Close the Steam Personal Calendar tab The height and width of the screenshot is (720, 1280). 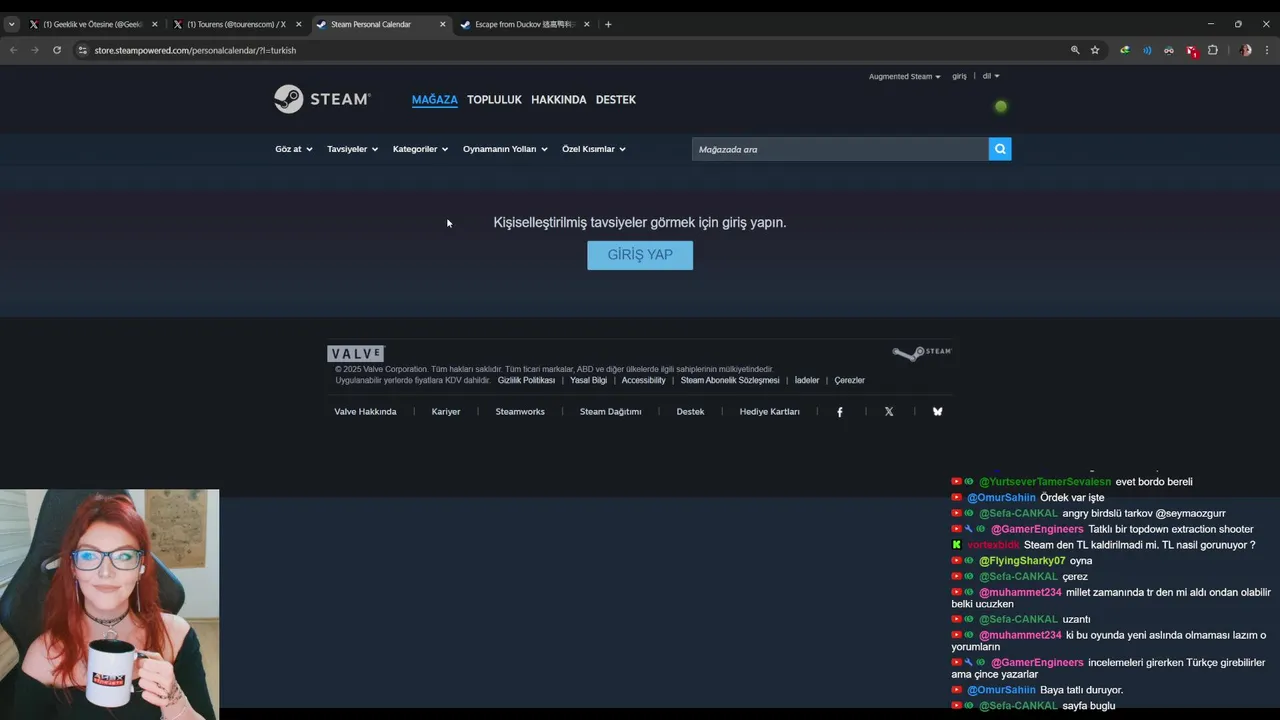[443, 24]
